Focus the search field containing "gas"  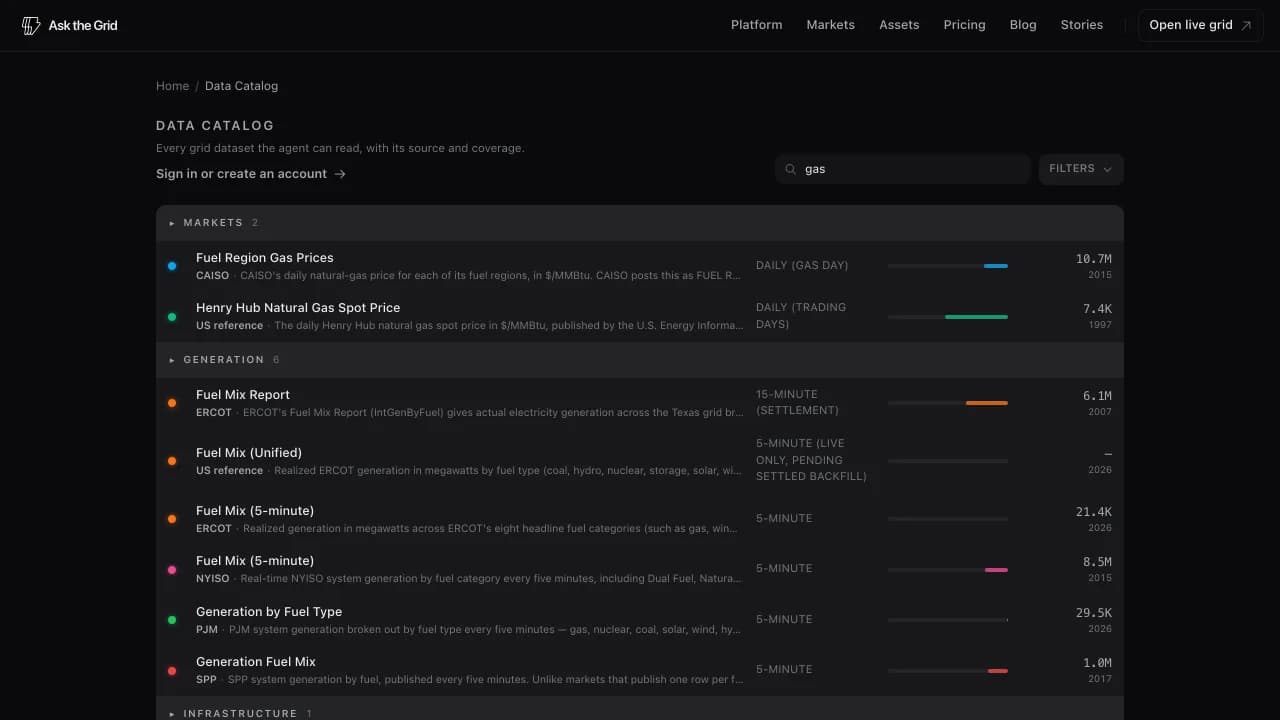pyautogui.click(x=902, y=169)
